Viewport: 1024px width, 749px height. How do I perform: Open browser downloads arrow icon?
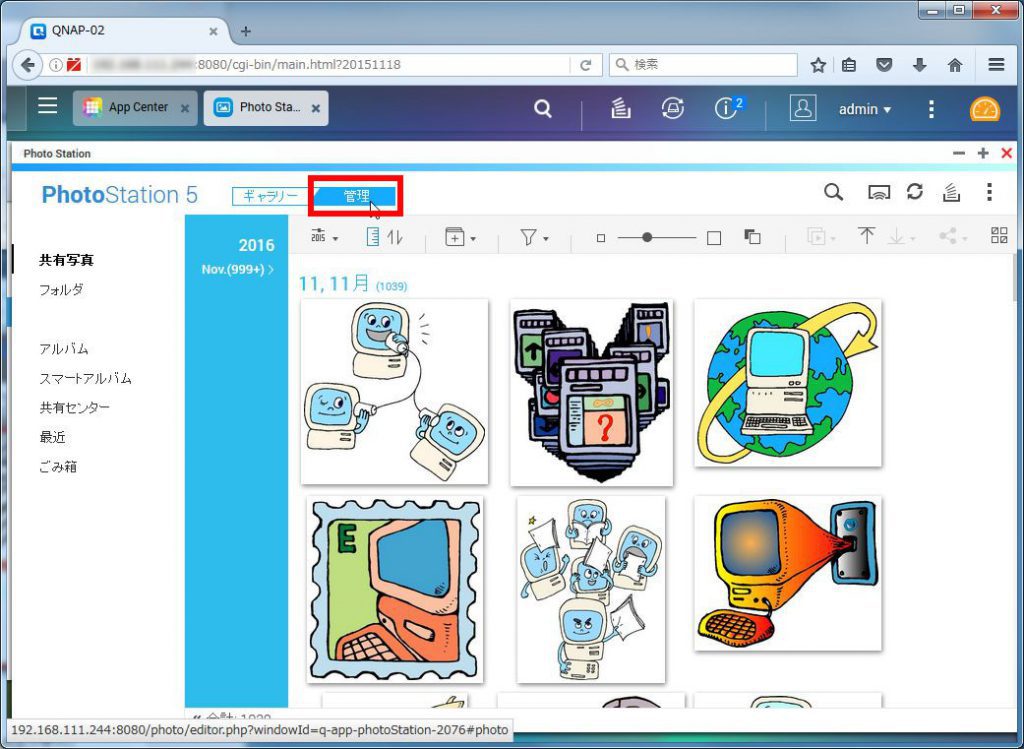(920, 65)
